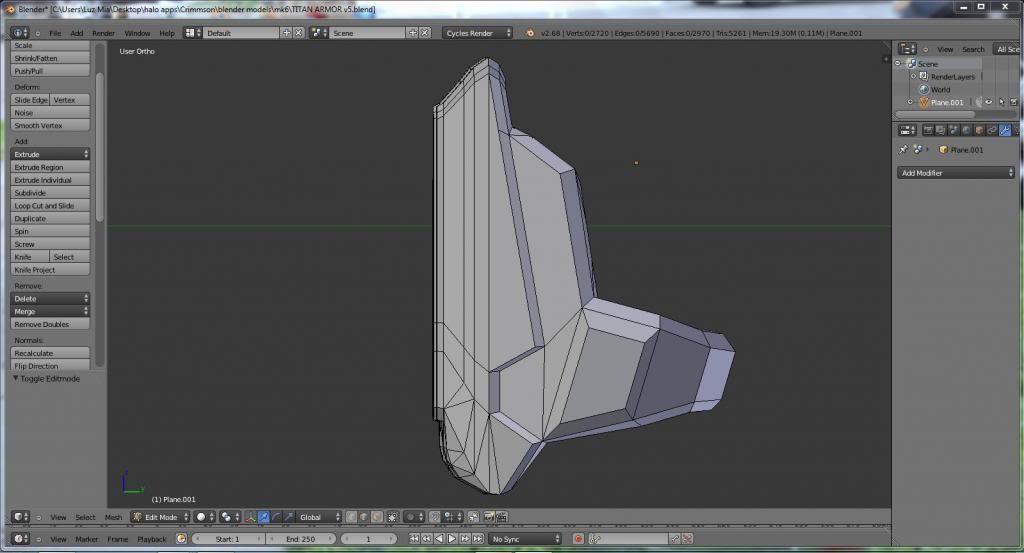Click the End: 250 frame field
1024x553 pixels.
pos(301,539)
